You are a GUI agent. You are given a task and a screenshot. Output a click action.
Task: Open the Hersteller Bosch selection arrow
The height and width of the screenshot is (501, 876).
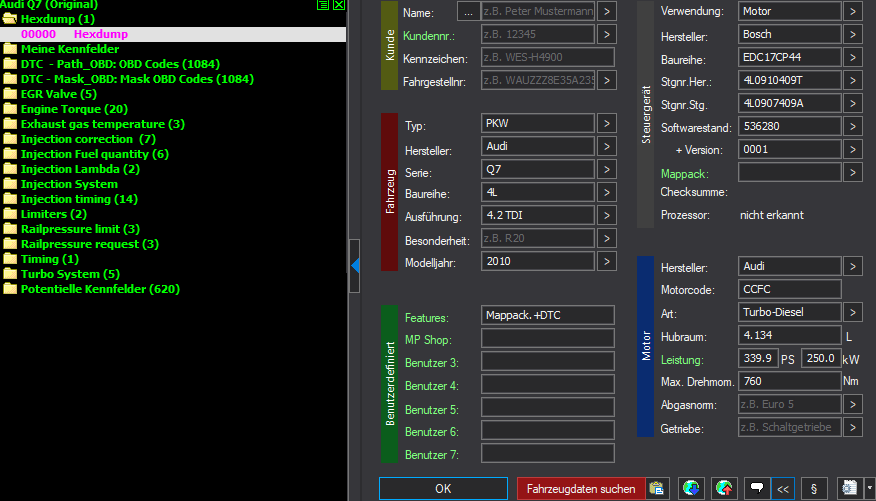(852, 35)
